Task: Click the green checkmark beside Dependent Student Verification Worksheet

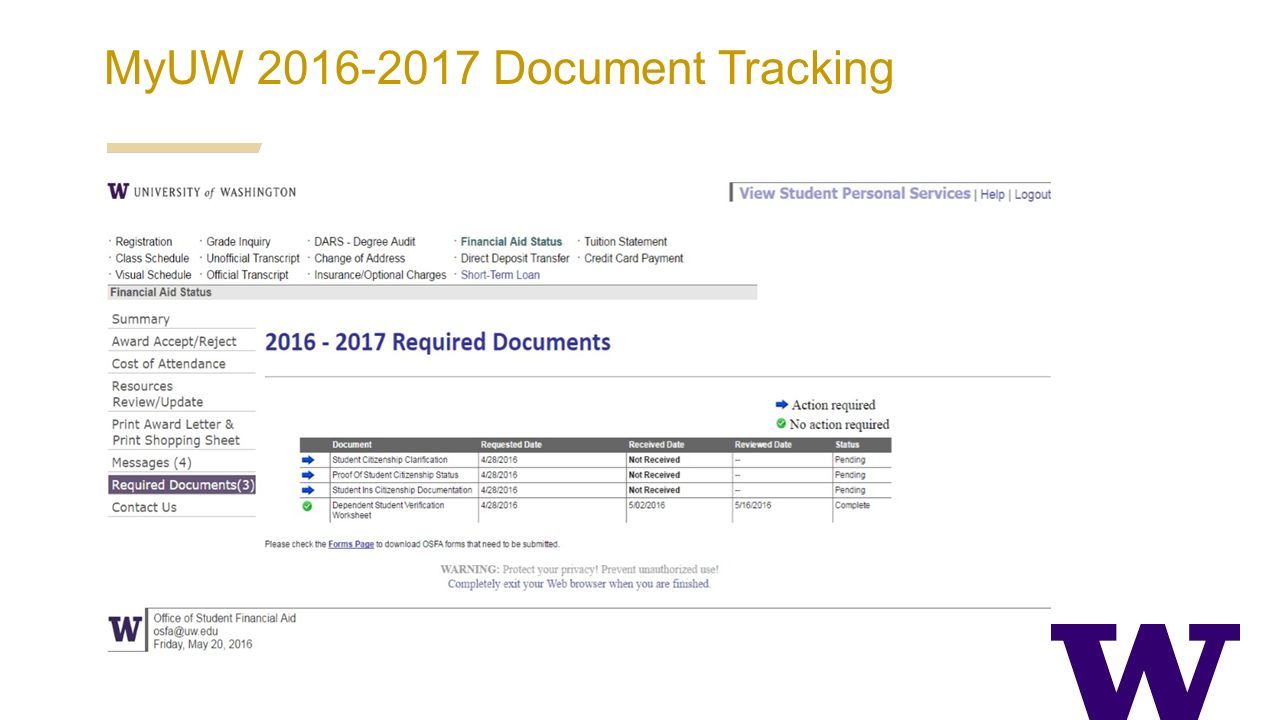Action: point(308,506)
